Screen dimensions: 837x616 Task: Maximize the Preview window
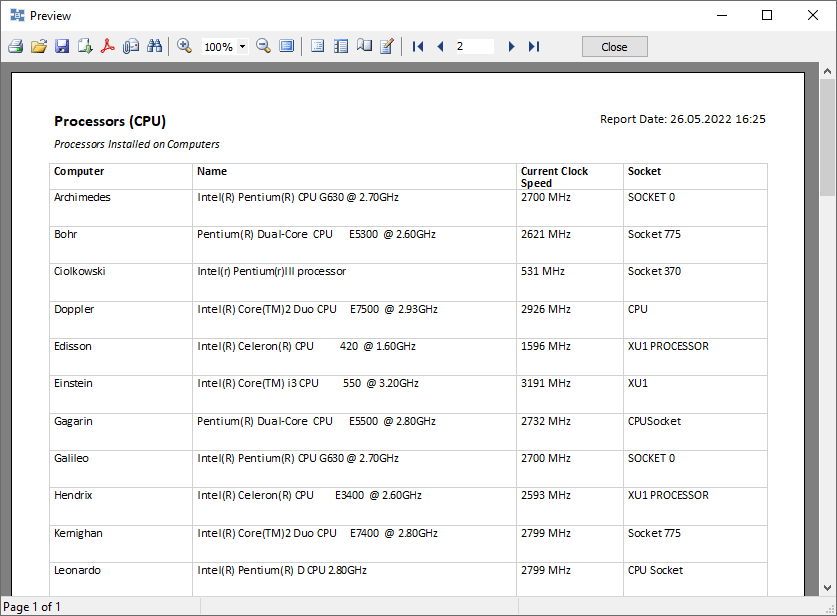pos(767,15)
